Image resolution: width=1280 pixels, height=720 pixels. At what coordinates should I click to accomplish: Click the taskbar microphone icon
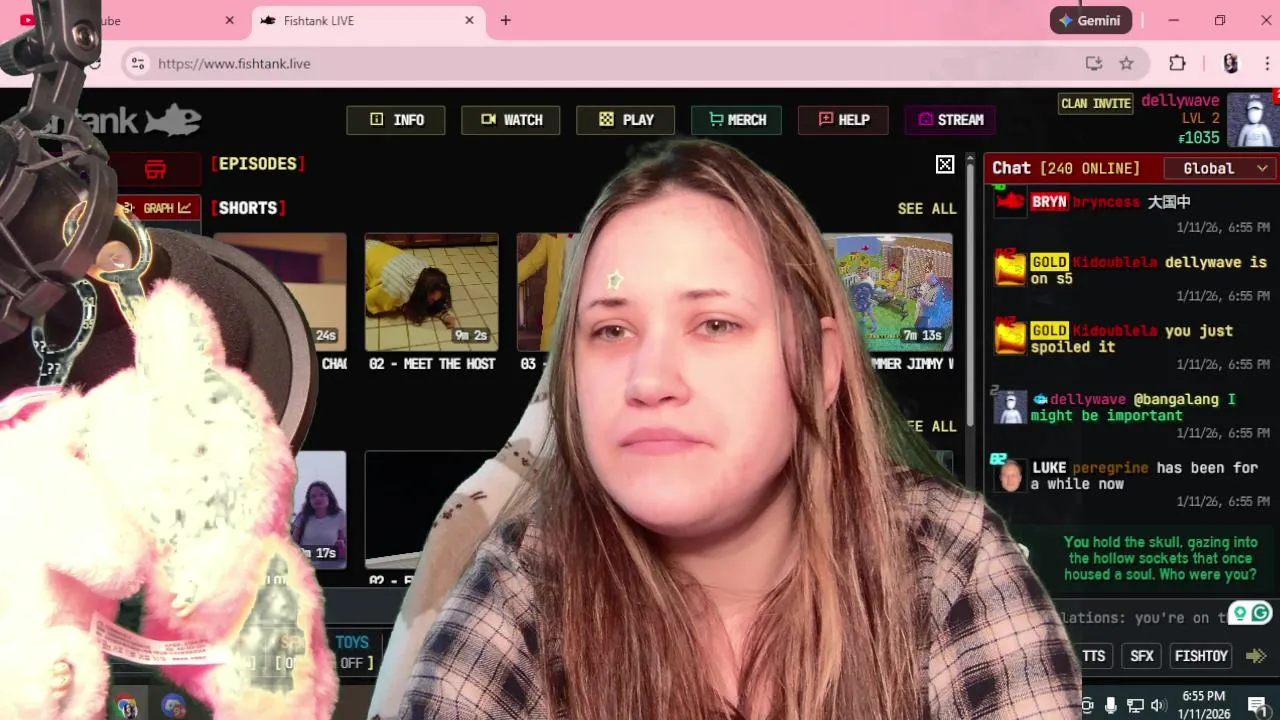tap(1110, 705)
